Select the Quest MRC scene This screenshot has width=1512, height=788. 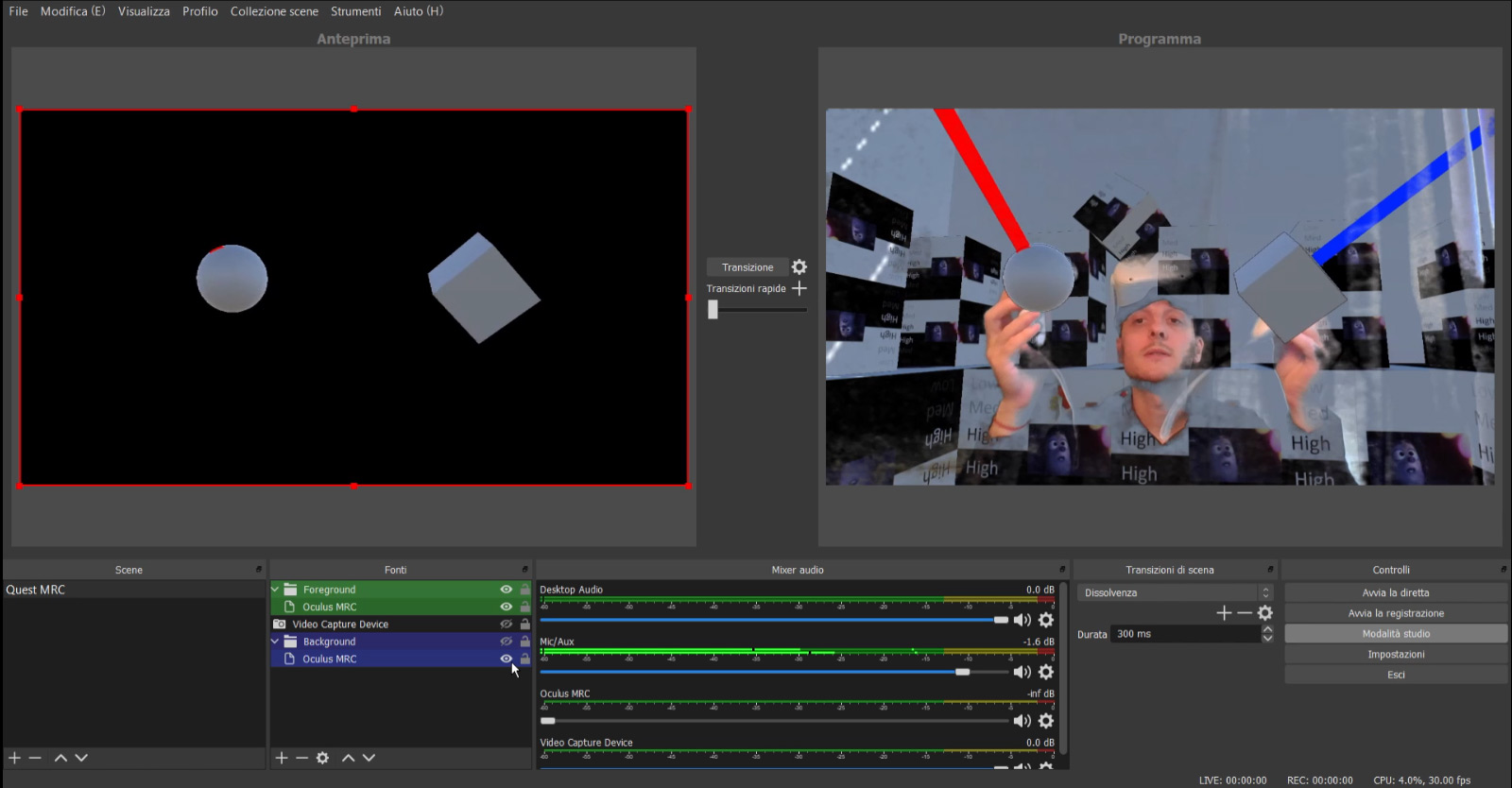point(134,590)
